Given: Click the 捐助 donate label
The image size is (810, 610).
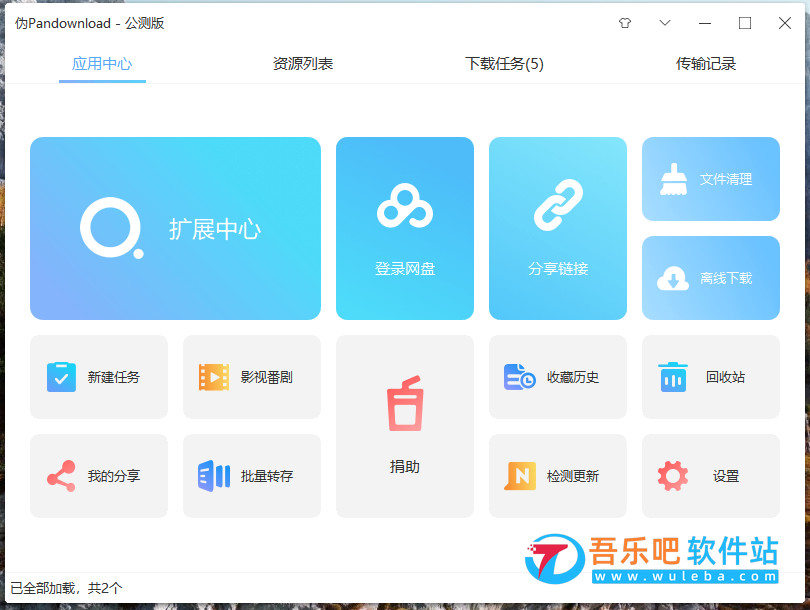Looking at the screenshot, I should [x=405, y=466].
